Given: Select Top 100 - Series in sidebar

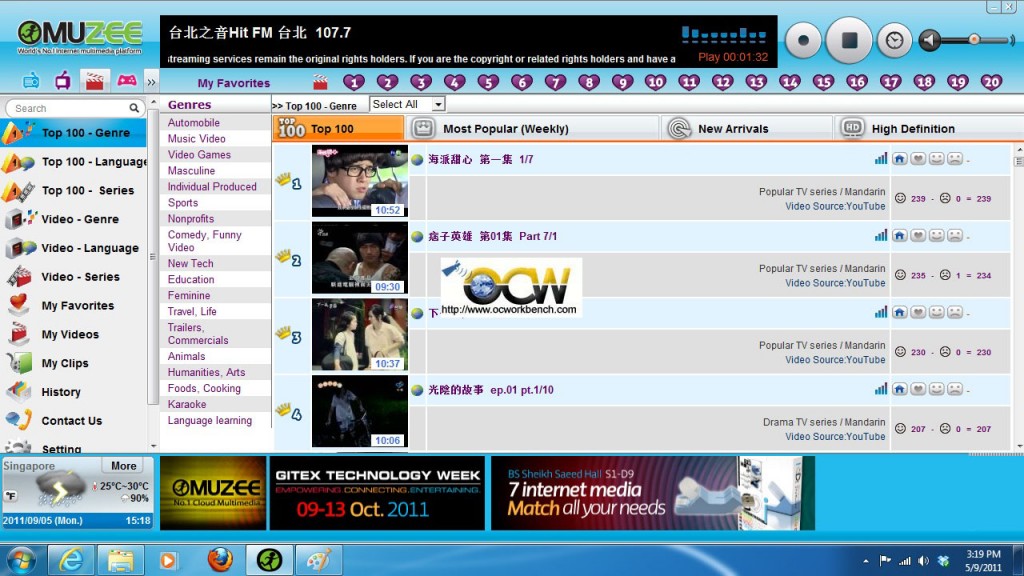Looking at the screenshot, I should [x=74, y=190].
